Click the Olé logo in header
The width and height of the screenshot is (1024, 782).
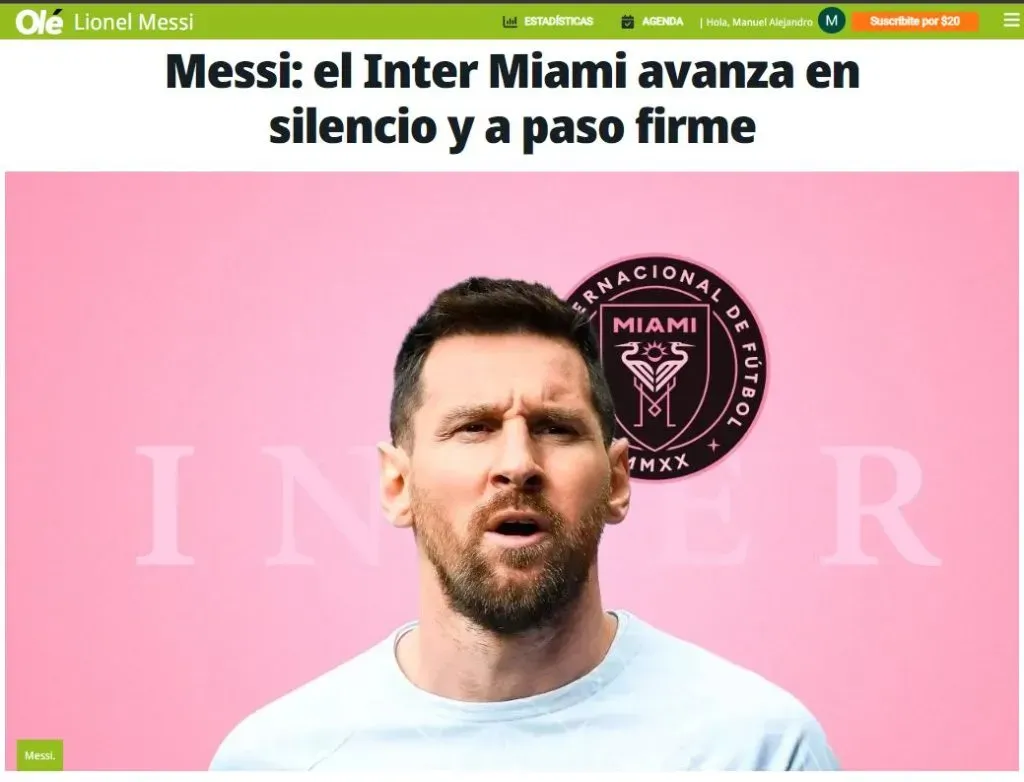[x=39, y=22]
